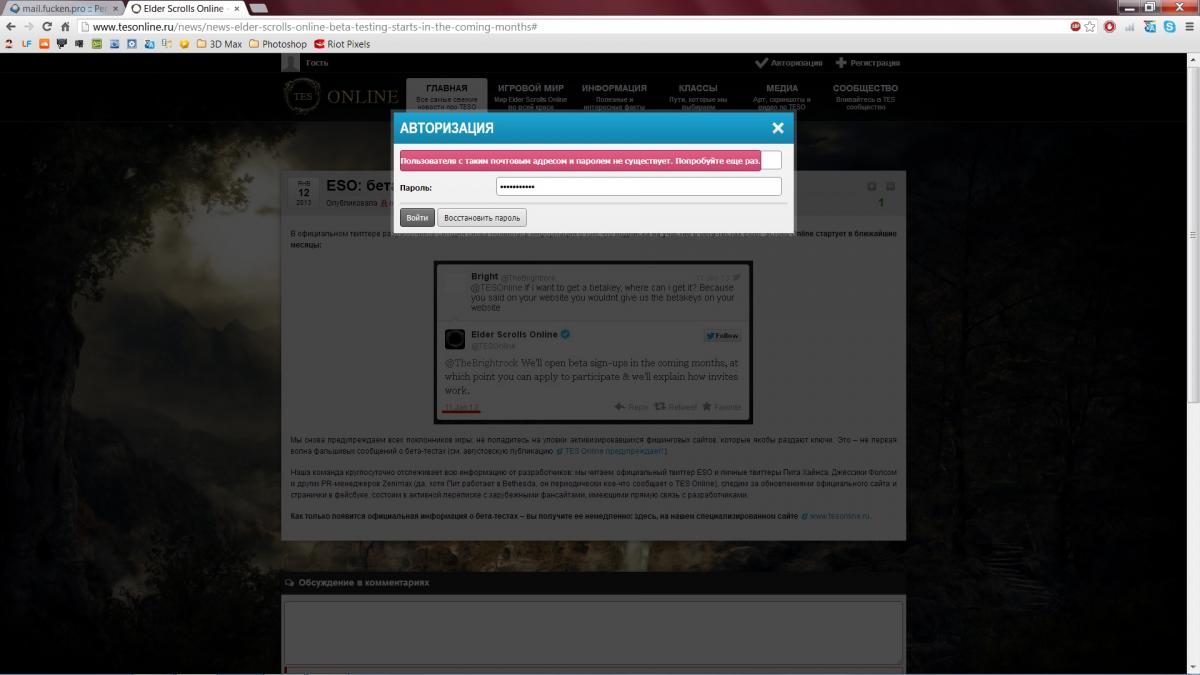Click the red AdBlock extension icon
1200x675 pixels.
[1075, 26]
